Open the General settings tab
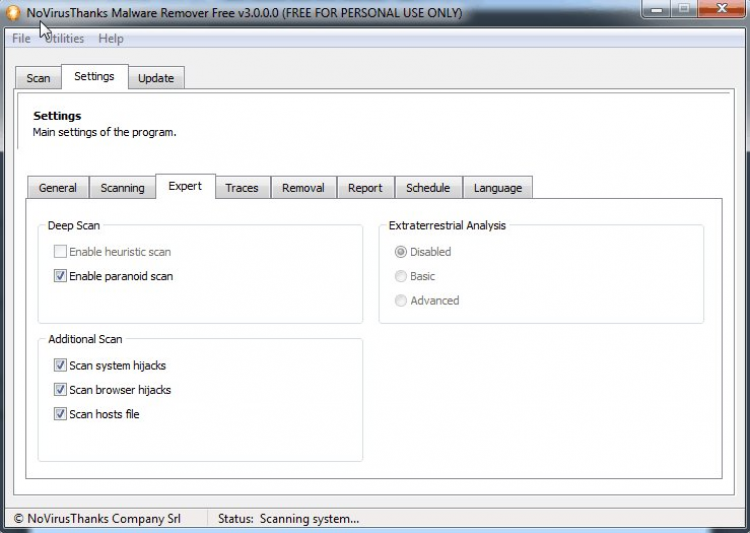This screenshot has width=750, height=533. (x=58, y=188)
